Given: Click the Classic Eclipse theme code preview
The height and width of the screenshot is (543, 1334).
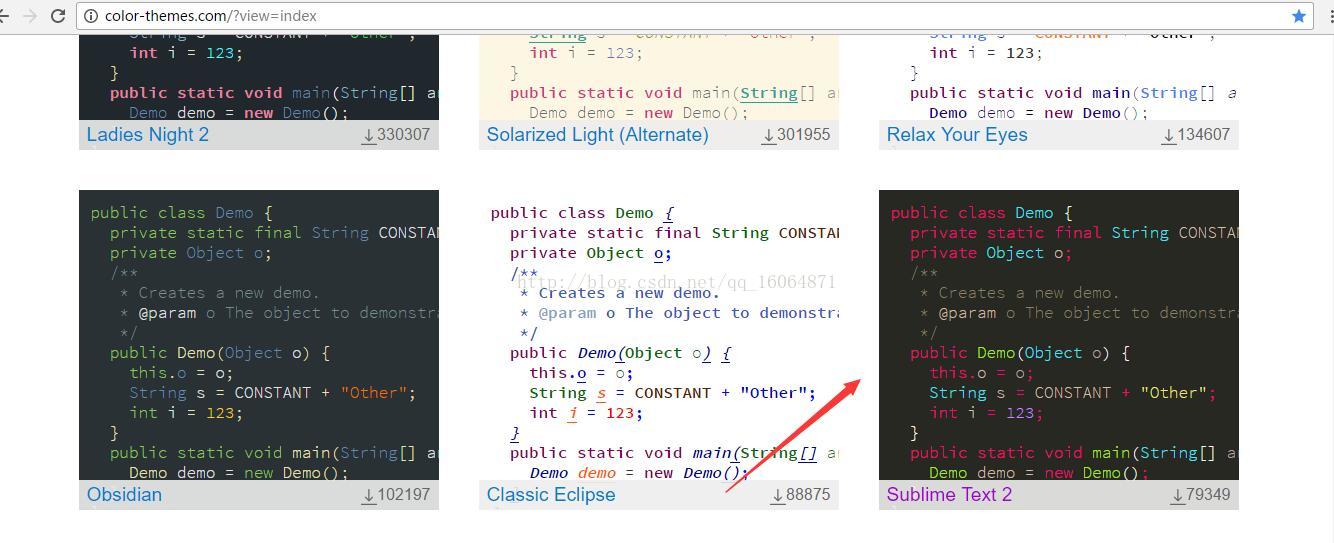Looking at the screenshot, I should (x=659, y=335).
